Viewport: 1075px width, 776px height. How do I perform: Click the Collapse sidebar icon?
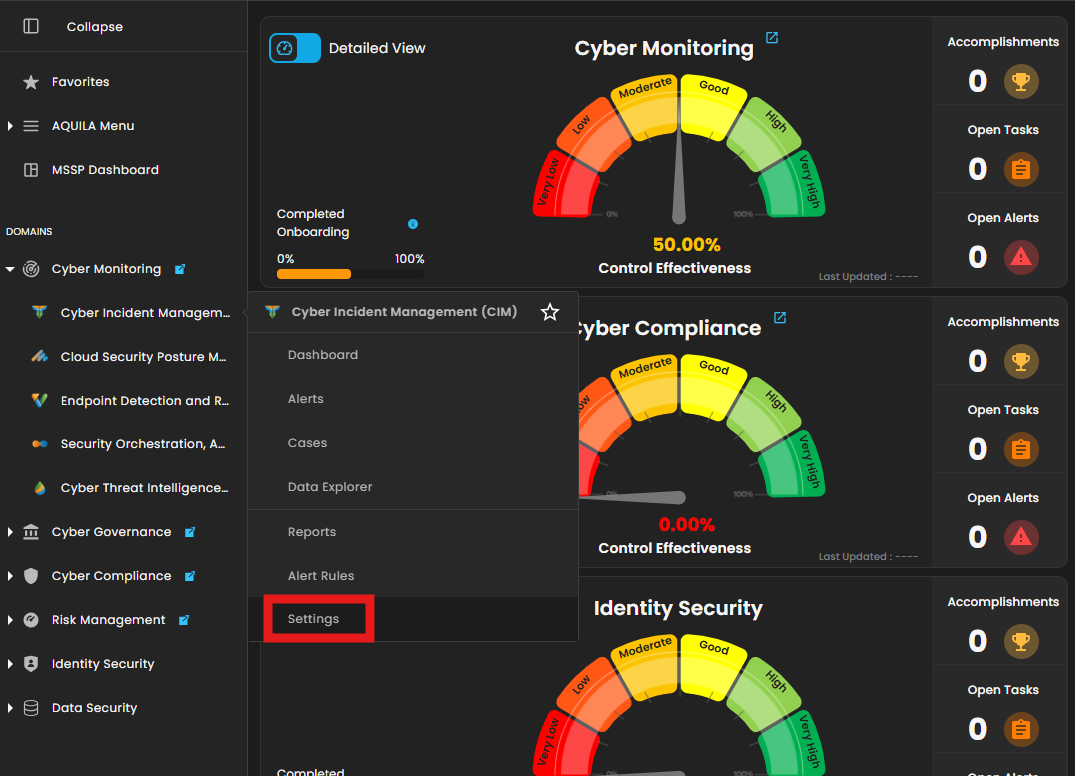[x=31, y=27]
